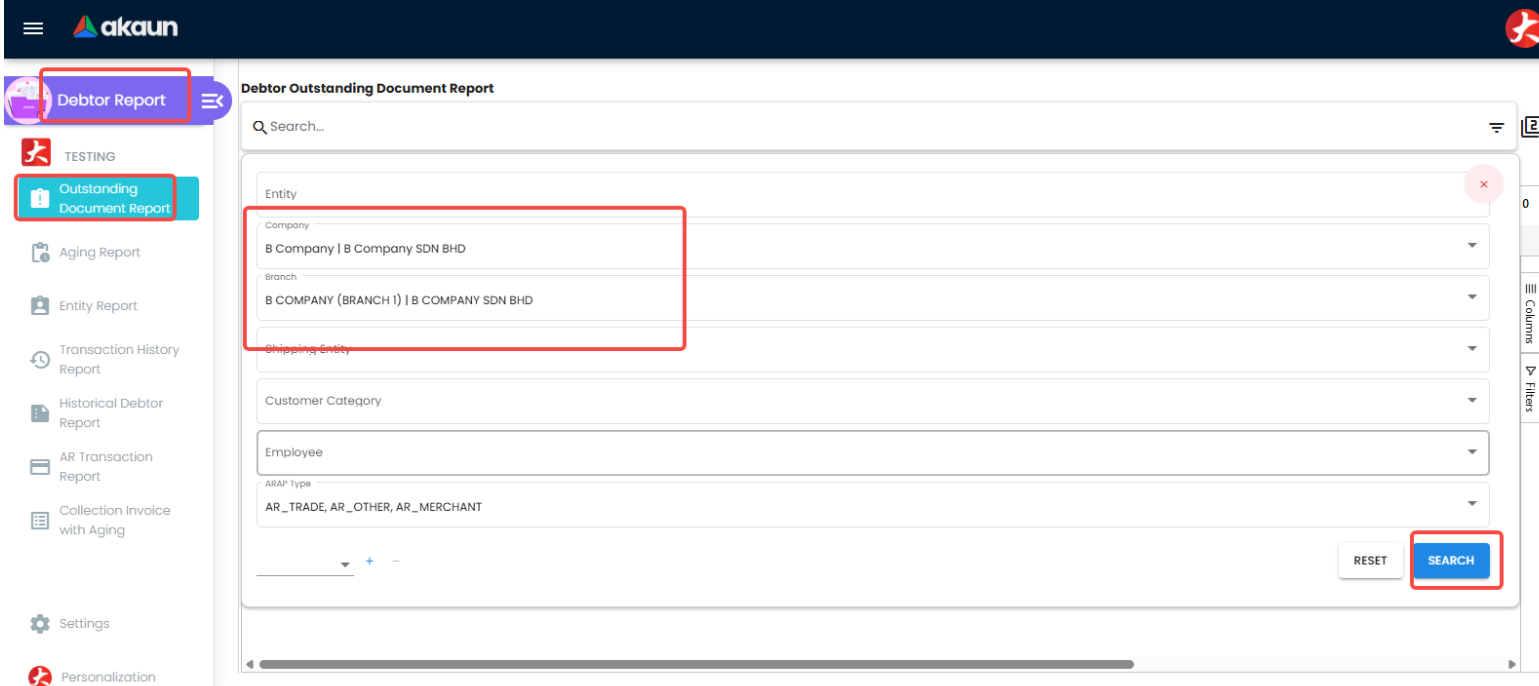
Task: Open the navigation hamburger menu
Action: tap(32, 28)
